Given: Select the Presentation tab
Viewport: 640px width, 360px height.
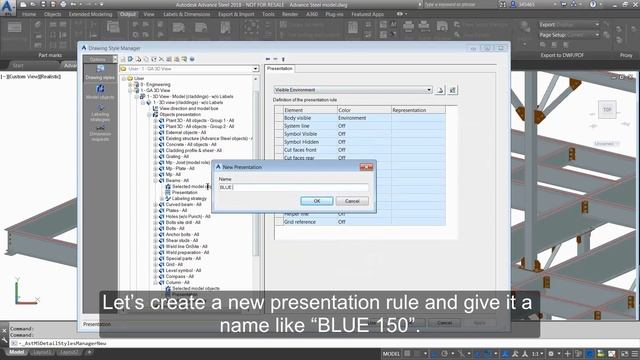Looking at the screenshot, I should (280, 69).
